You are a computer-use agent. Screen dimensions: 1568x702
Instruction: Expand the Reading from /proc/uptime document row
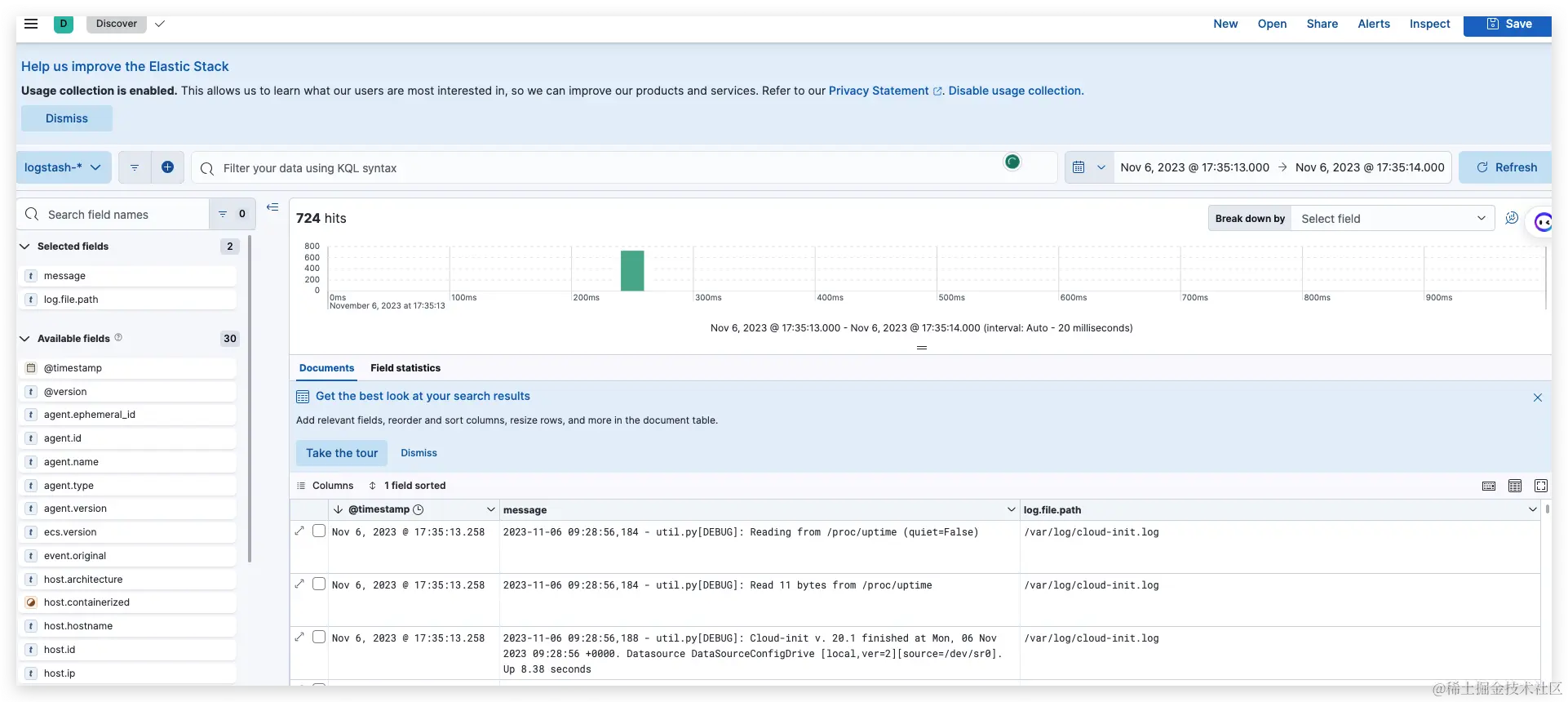click(299, 531)
